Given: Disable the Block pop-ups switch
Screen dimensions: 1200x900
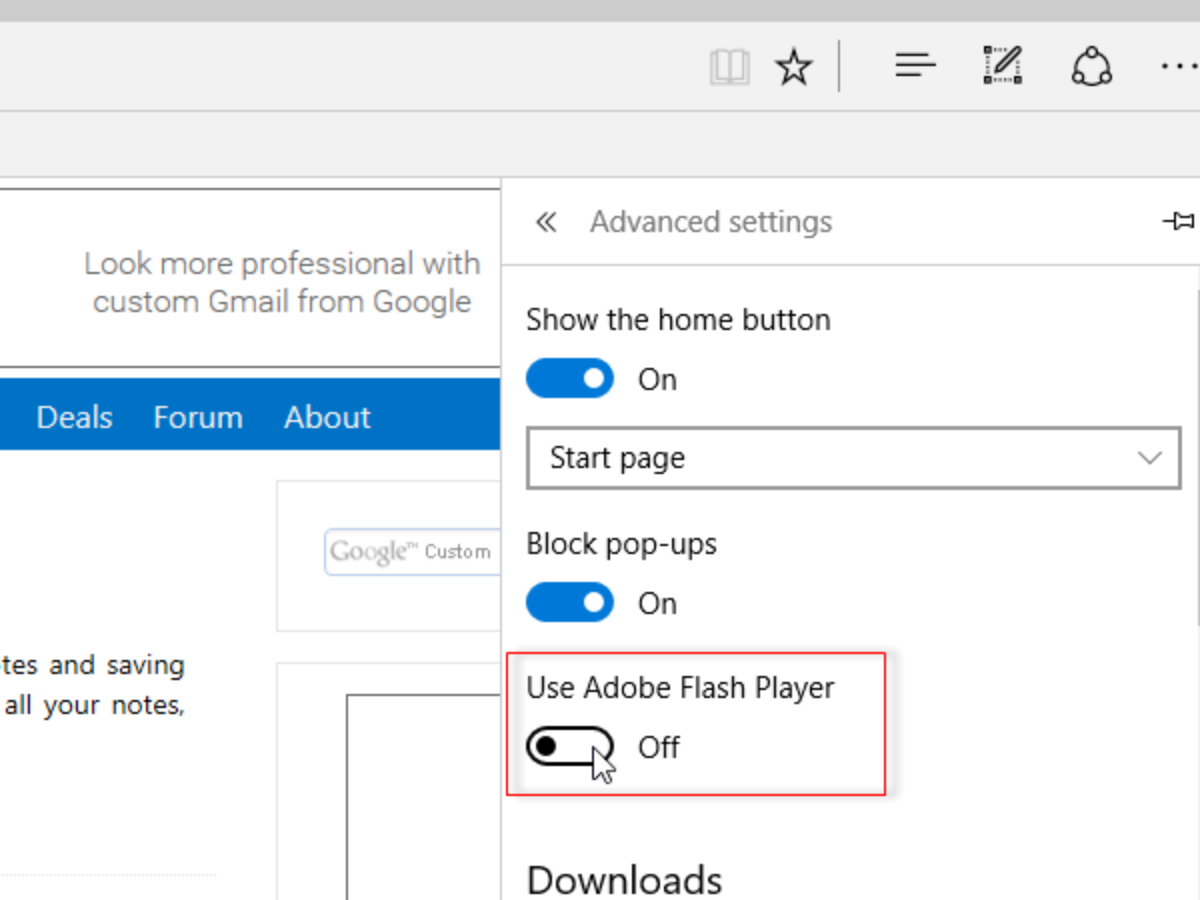Looking at the screenshot, I should pyautogui.click(x=570, y=603).
